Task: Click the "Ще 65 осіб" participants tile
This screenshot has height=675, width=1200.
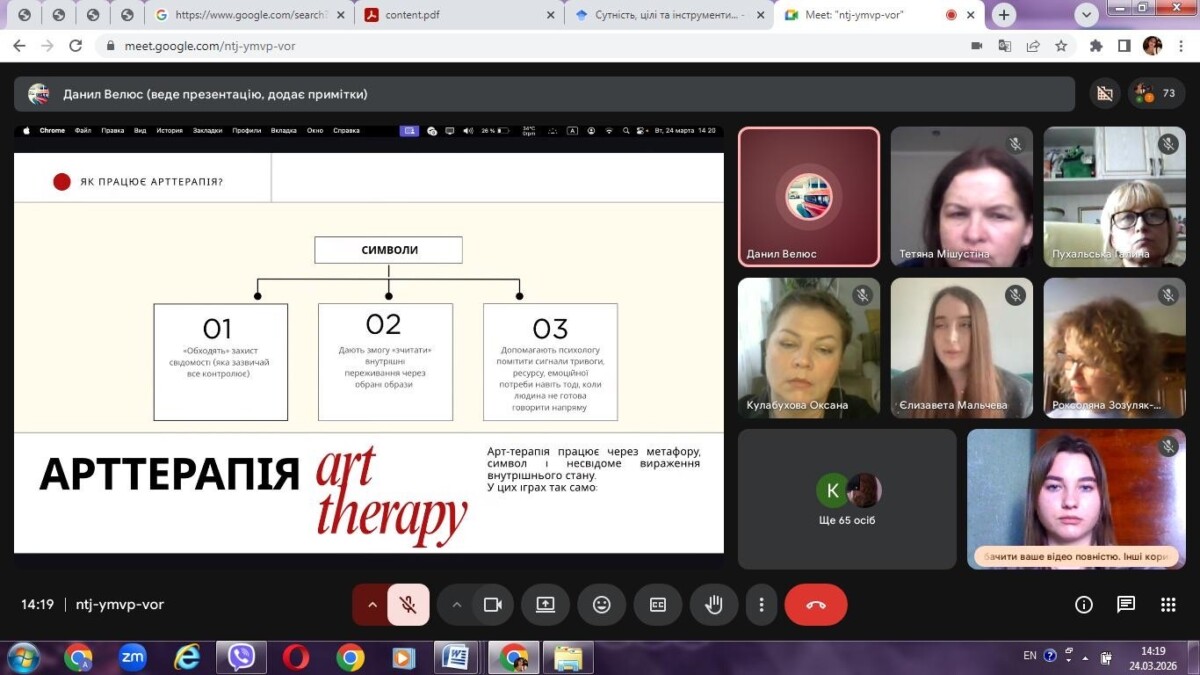Action: click(847, 499)
